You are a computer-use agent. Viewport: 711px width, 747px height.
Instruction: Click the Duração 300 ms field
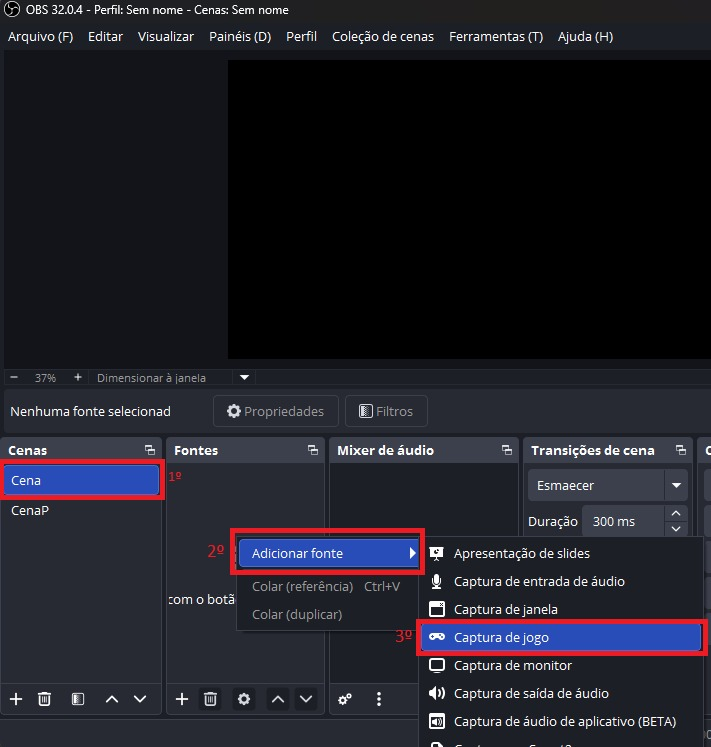click(623, 521)
